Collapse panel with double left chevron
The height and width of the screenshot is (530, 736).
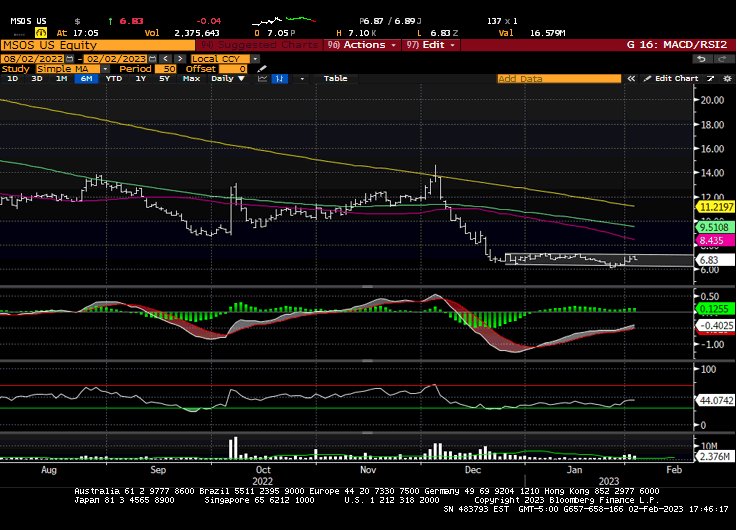click(631, 78)
